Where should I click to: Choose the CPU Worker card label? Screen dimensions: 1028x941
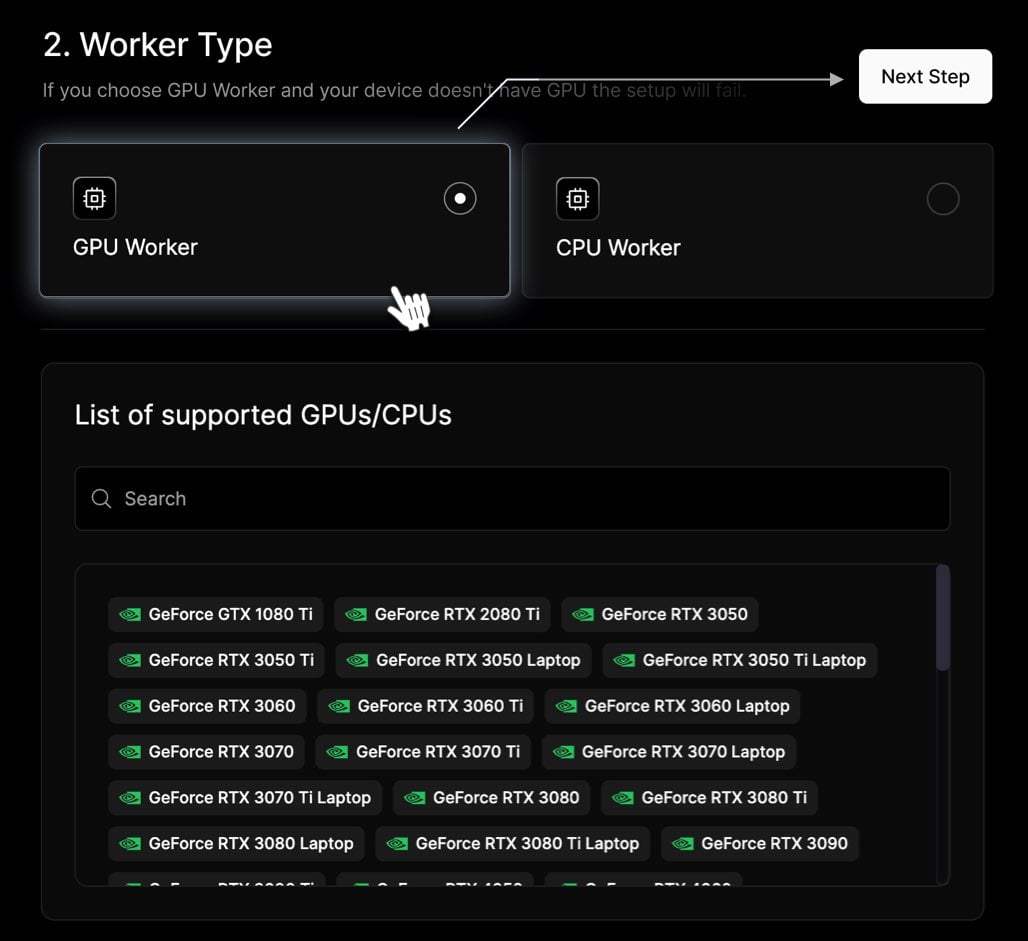click(x=618, y=248)
